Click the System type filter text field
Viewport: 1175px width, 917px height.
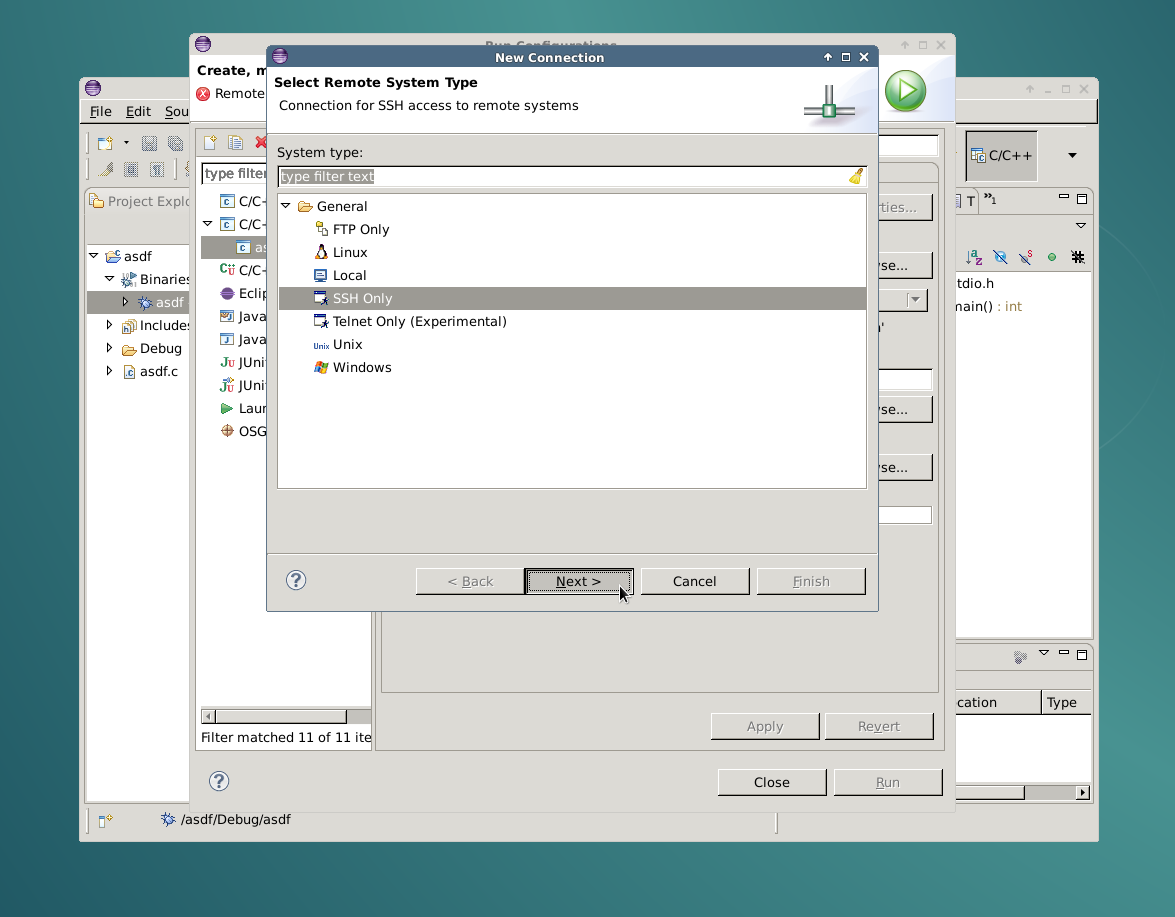coord(560,176)
